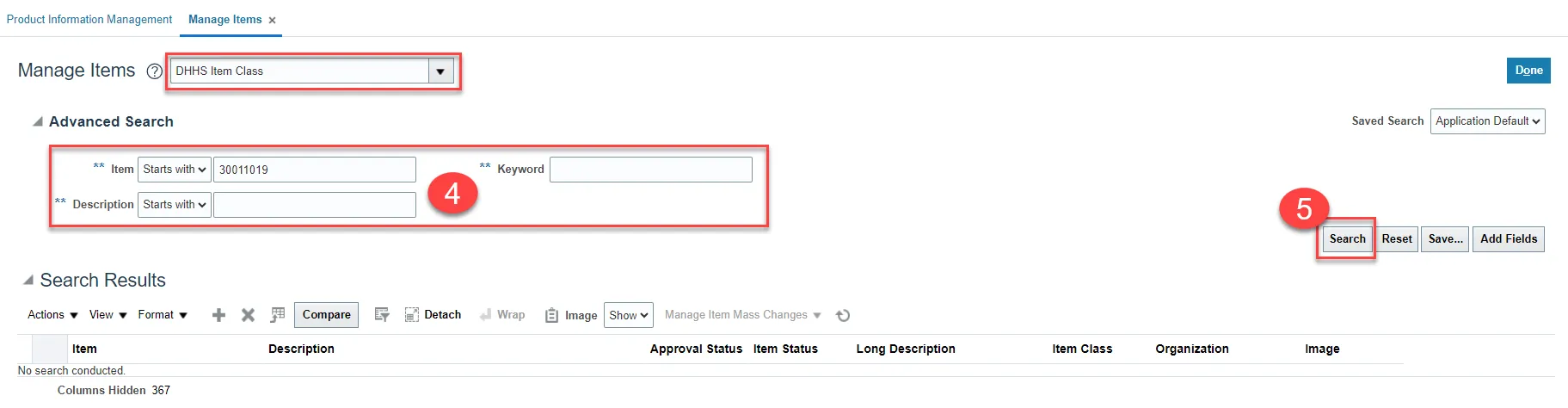Open the Item operator Starts with dropdown
Viewport: 1568px width, 408px height.
pyautogui.click(x=175, y=170)
